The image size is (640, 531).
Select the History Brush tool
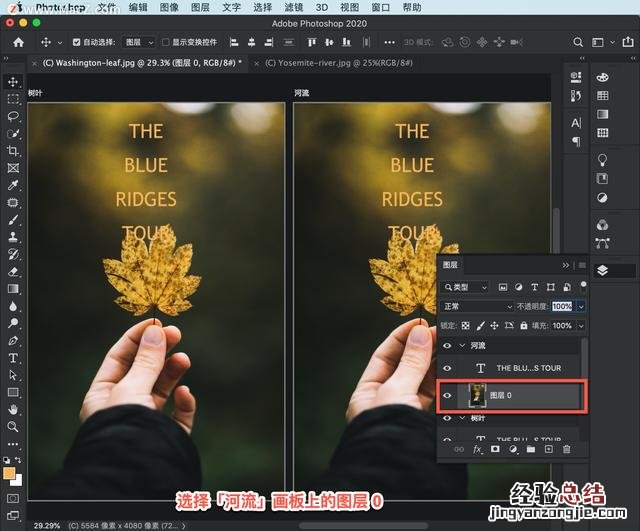coord(13,254)
